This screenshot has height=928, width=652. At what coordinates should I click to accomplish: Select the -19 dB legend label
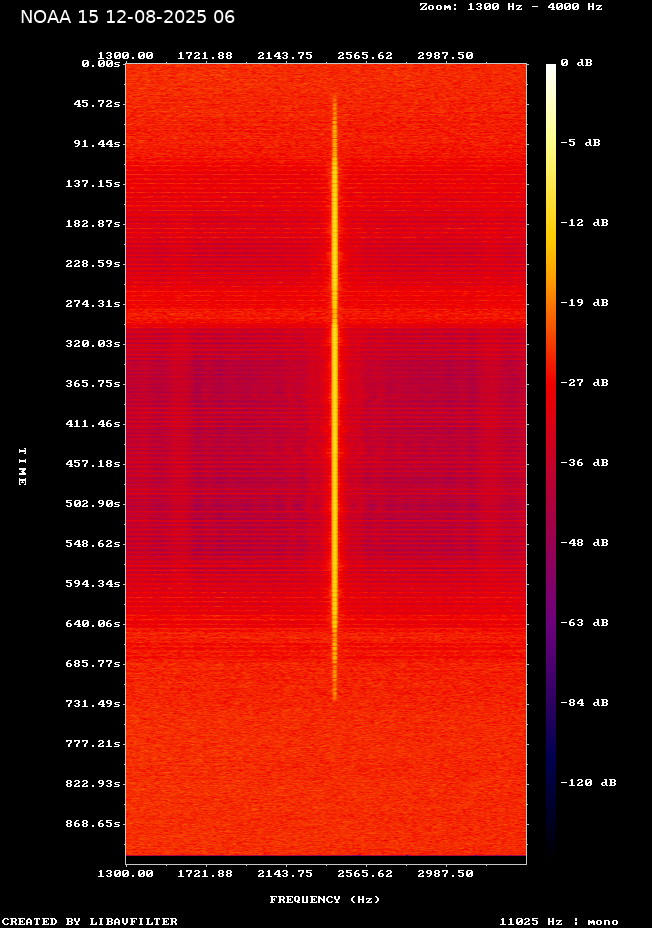tap(585, 302)
